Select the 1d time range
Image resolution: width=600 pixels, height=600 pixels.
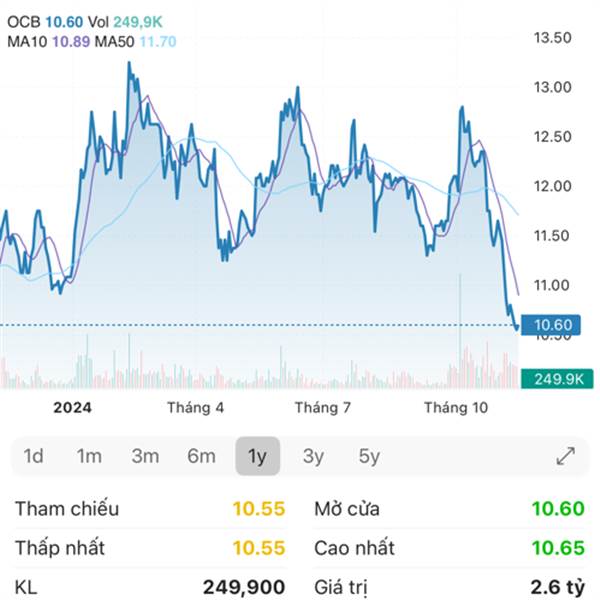pos(33,456)
